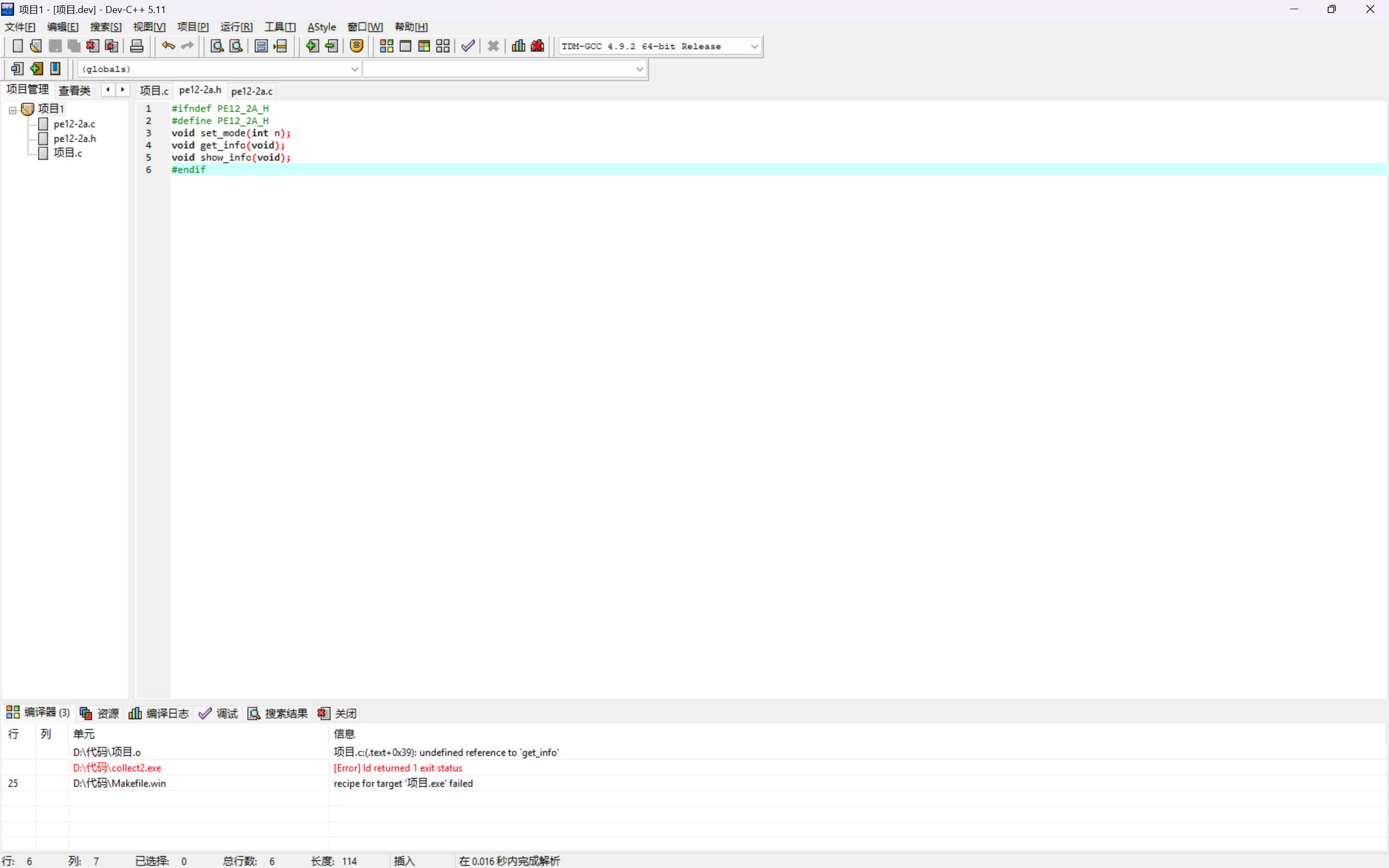1389x868 pixels.
Task: Open the (globals) scope dropdown
Action: tap(354, 69)
